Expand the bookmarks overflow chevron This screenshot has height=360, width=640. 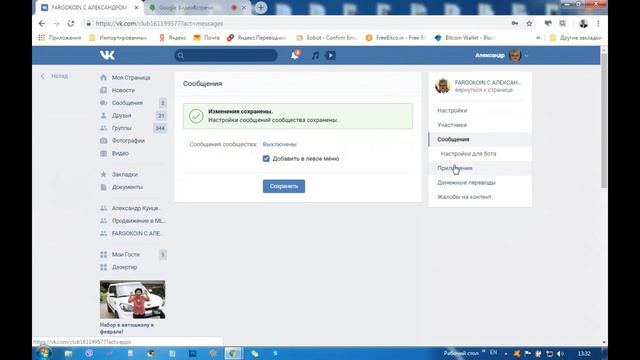(538, 38)
